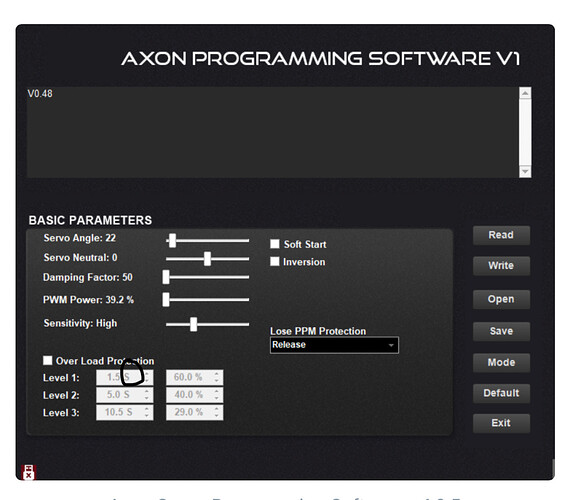Click the Level 1 time input field
Screen dimensions: 579x500
(124, 377)
